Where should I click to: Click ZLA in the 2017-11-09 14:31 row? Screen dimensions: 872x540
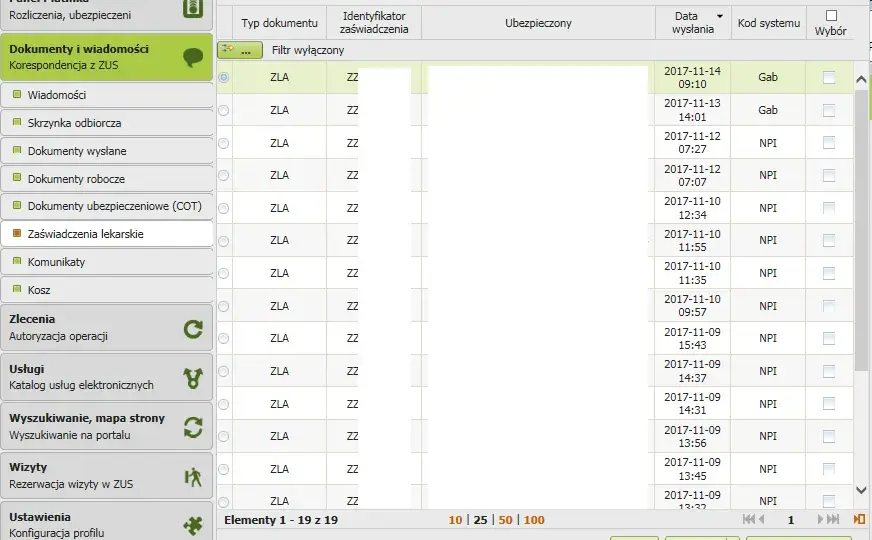pyautogui.click(x=280, y=404)
